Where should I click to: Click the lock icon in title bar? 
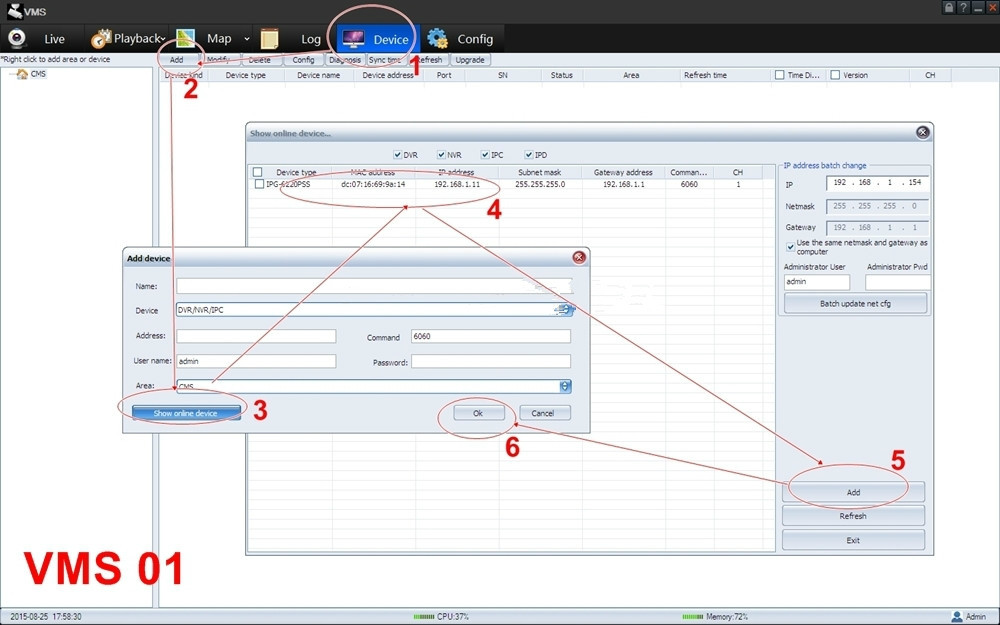tap(949, 8)
